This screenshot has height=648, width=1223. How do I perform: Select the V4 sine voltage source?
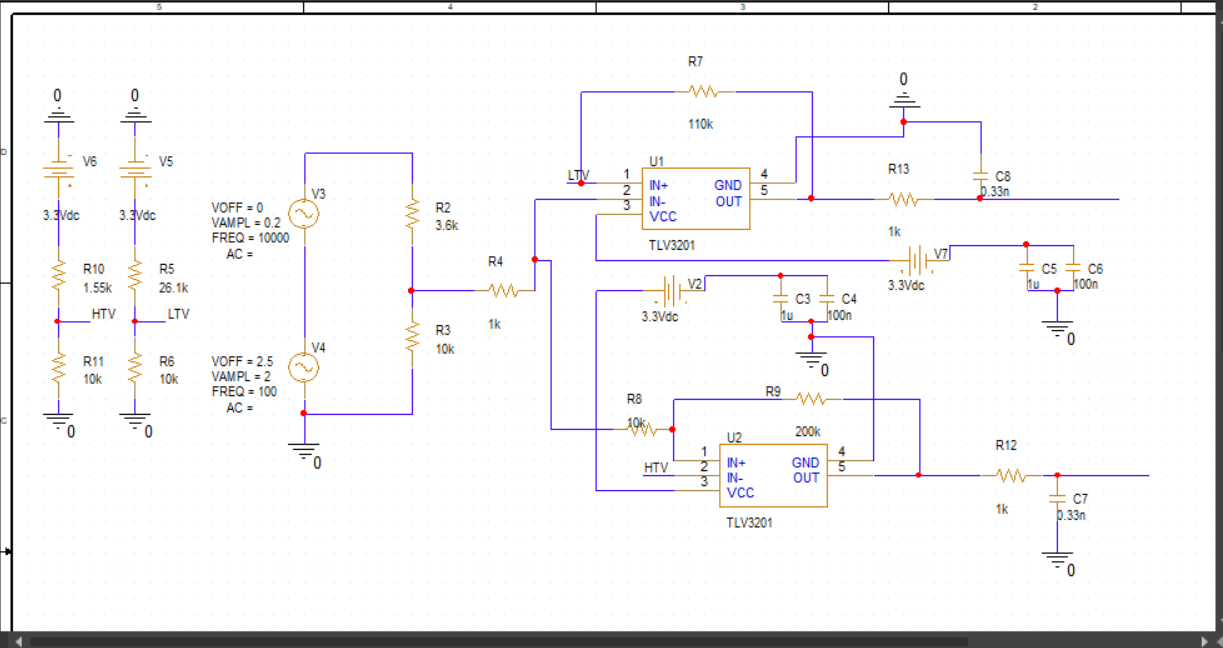tap(303, 368)
